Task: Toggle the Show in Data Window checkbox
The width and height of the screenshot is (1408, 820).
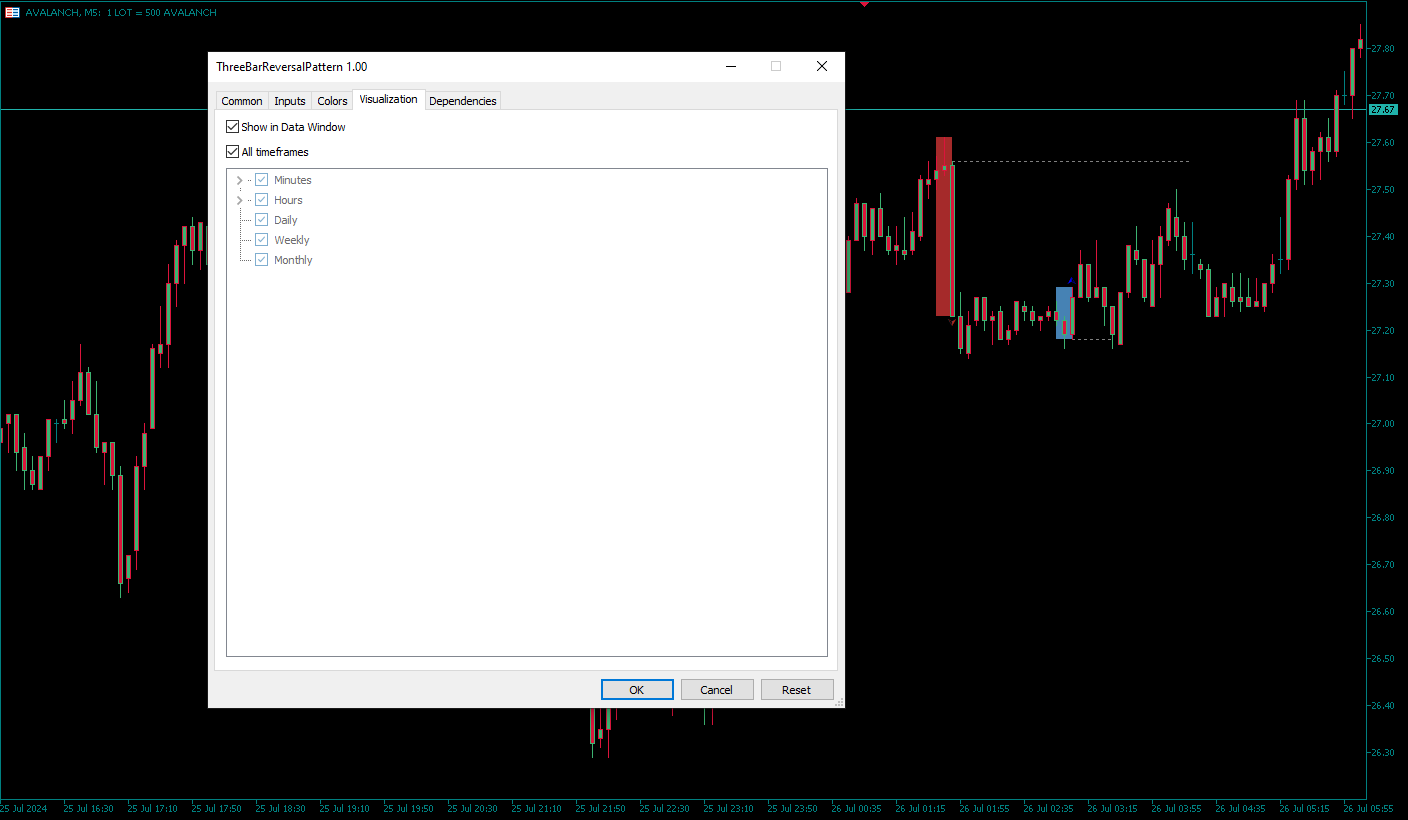Action: (x=233, y=127)
